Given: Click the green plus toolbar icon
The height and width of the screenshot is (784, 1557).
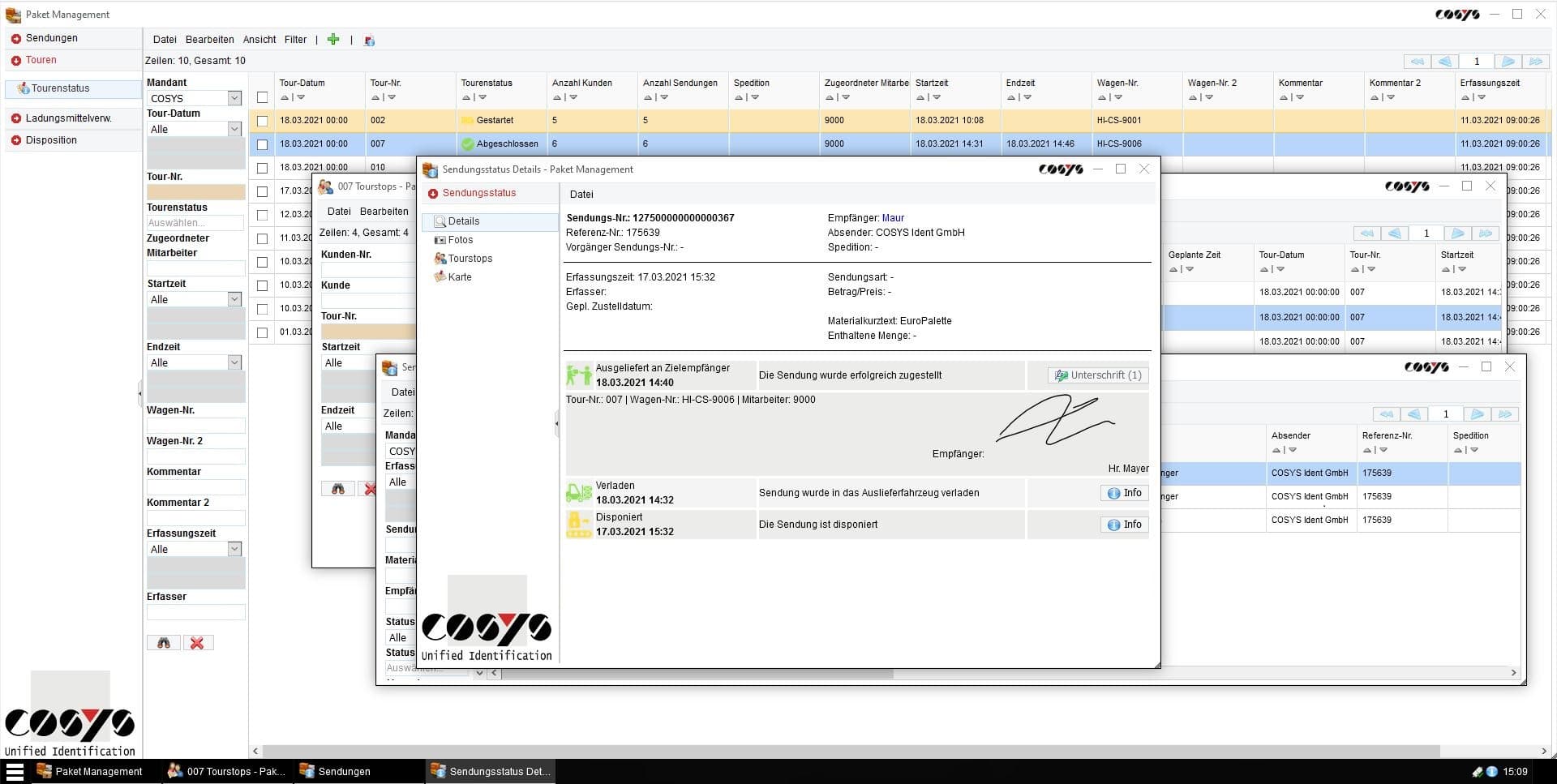Looking at the screenshot, I should point(333,39).
